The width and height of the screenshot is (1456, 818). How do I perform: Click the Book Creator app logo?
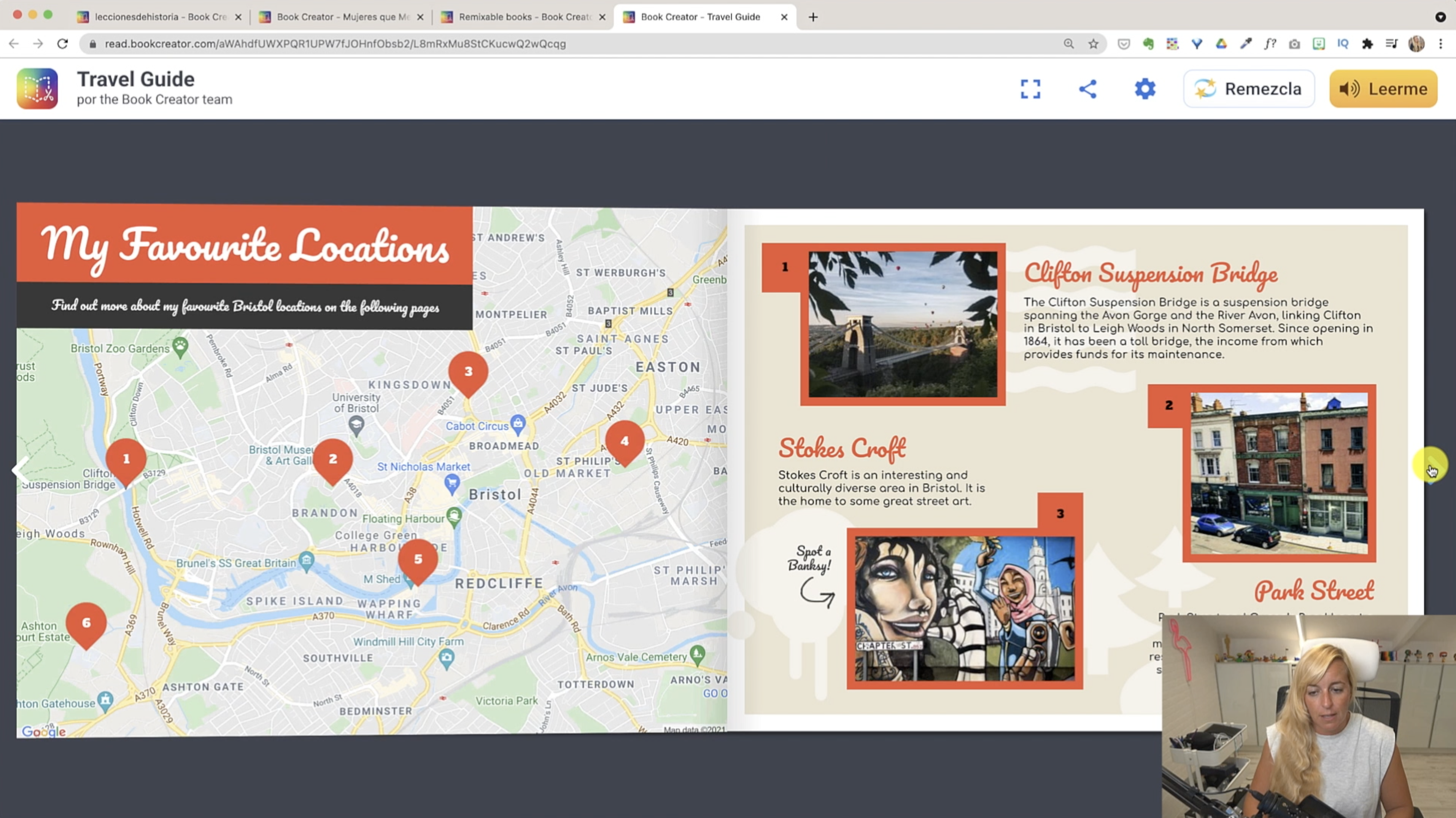[x=37, y=89]
